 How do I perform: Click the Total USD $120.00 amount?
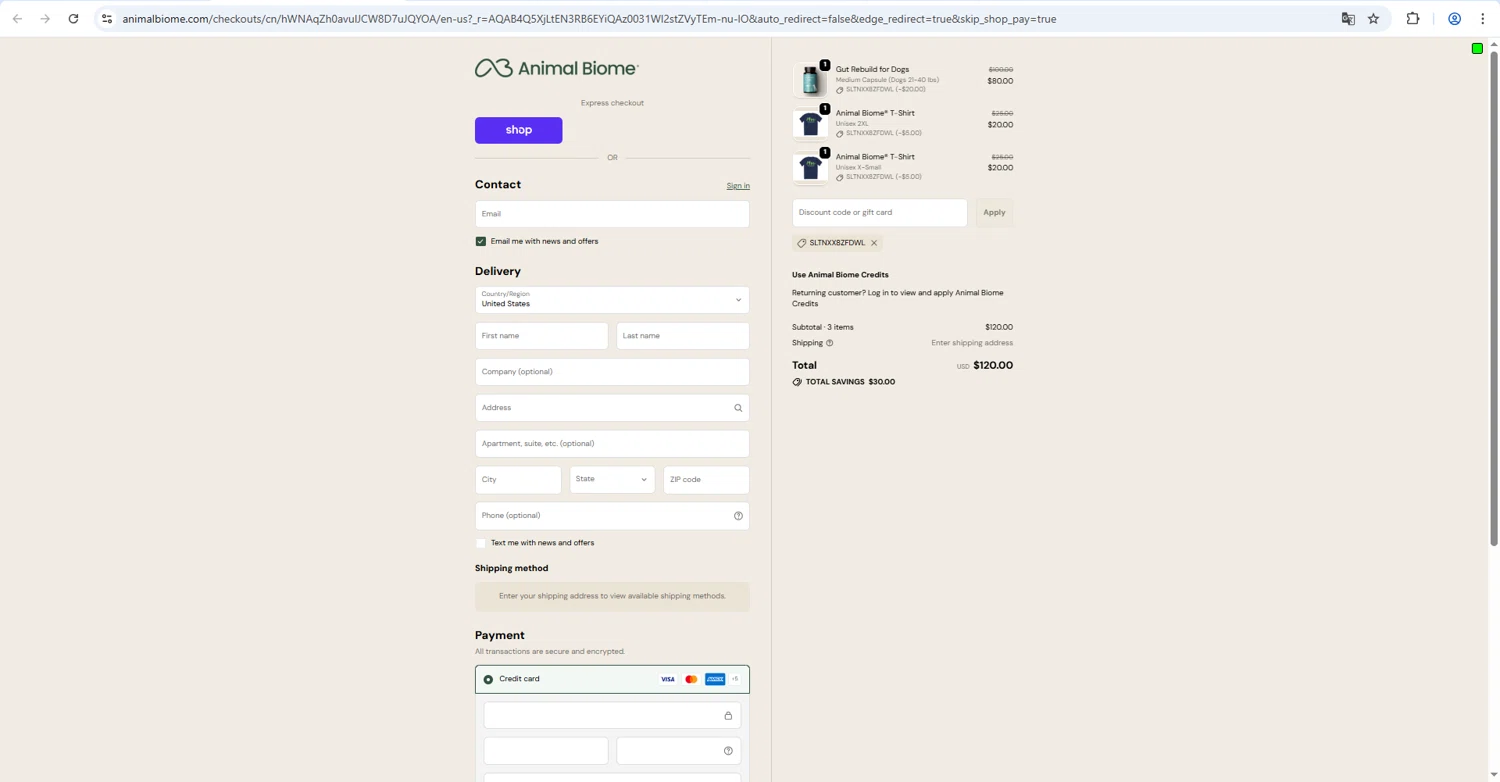pos(985,366)
